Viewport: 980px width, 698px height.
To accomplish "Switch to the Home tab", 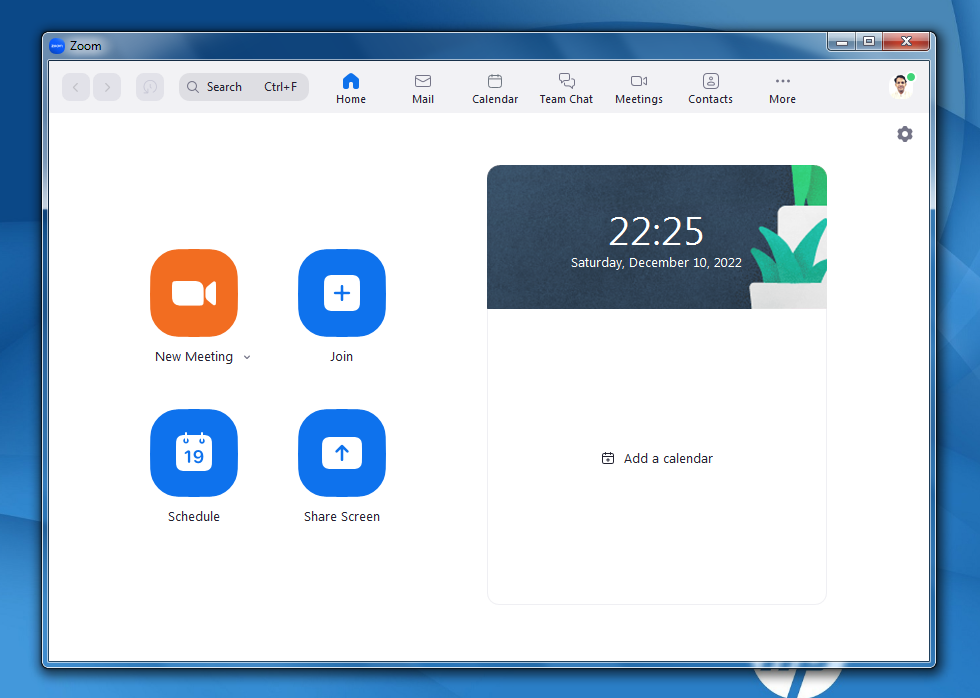I will pyautogui.click(x=351, y=88).
